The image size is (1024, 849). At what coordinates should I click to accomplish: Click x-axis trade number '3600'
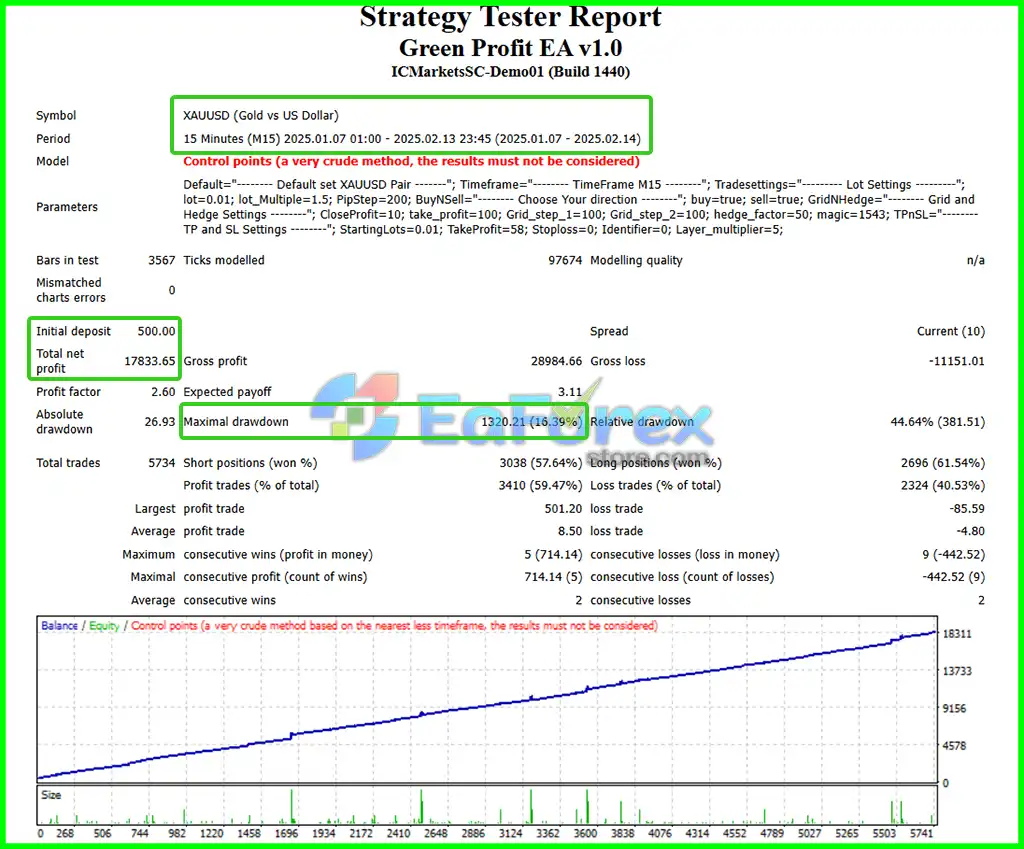tap(585, 833)
